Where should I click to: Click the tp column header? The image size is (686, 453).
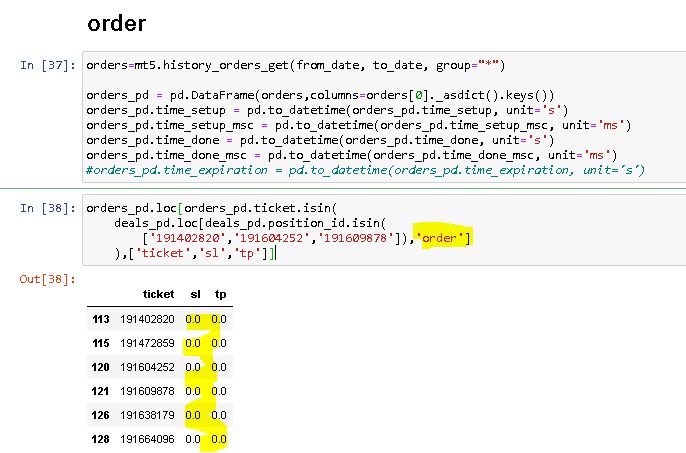pos(220,294)
